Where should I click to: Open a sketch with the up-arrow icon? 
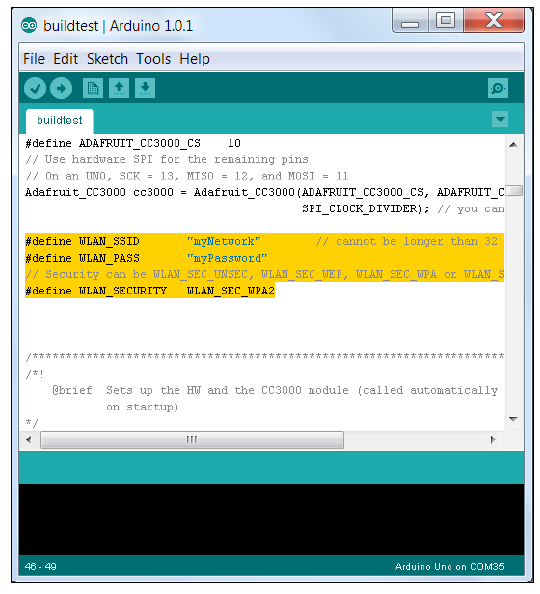[119, 88]
